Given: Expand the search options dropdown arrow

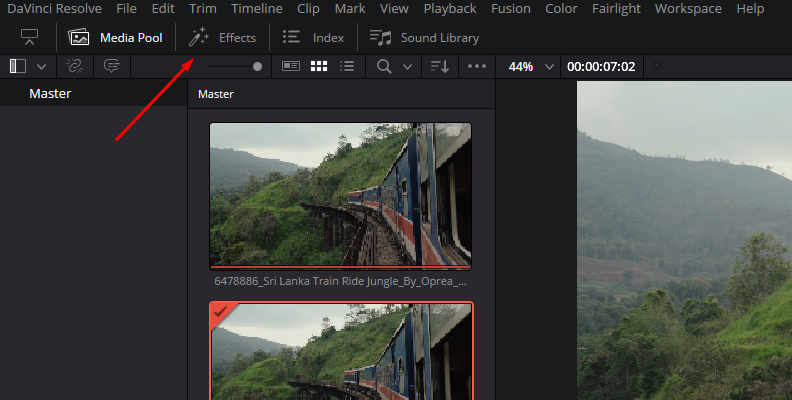Looking at the screenshot, I should click(408, 67).
